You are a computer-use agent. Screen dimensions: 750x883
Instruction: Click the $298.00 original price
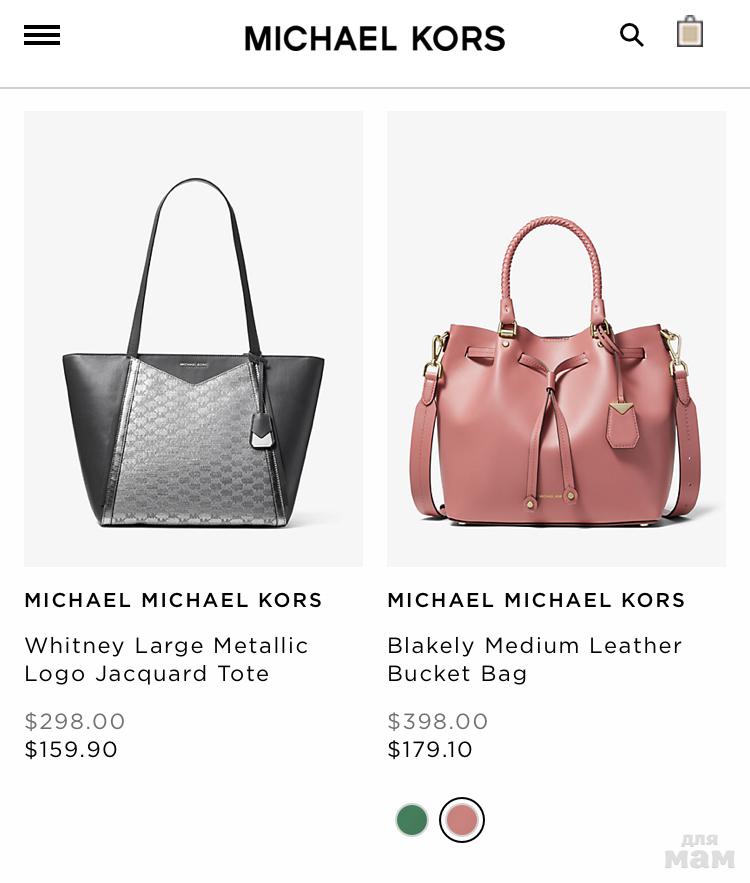point(75,721)
